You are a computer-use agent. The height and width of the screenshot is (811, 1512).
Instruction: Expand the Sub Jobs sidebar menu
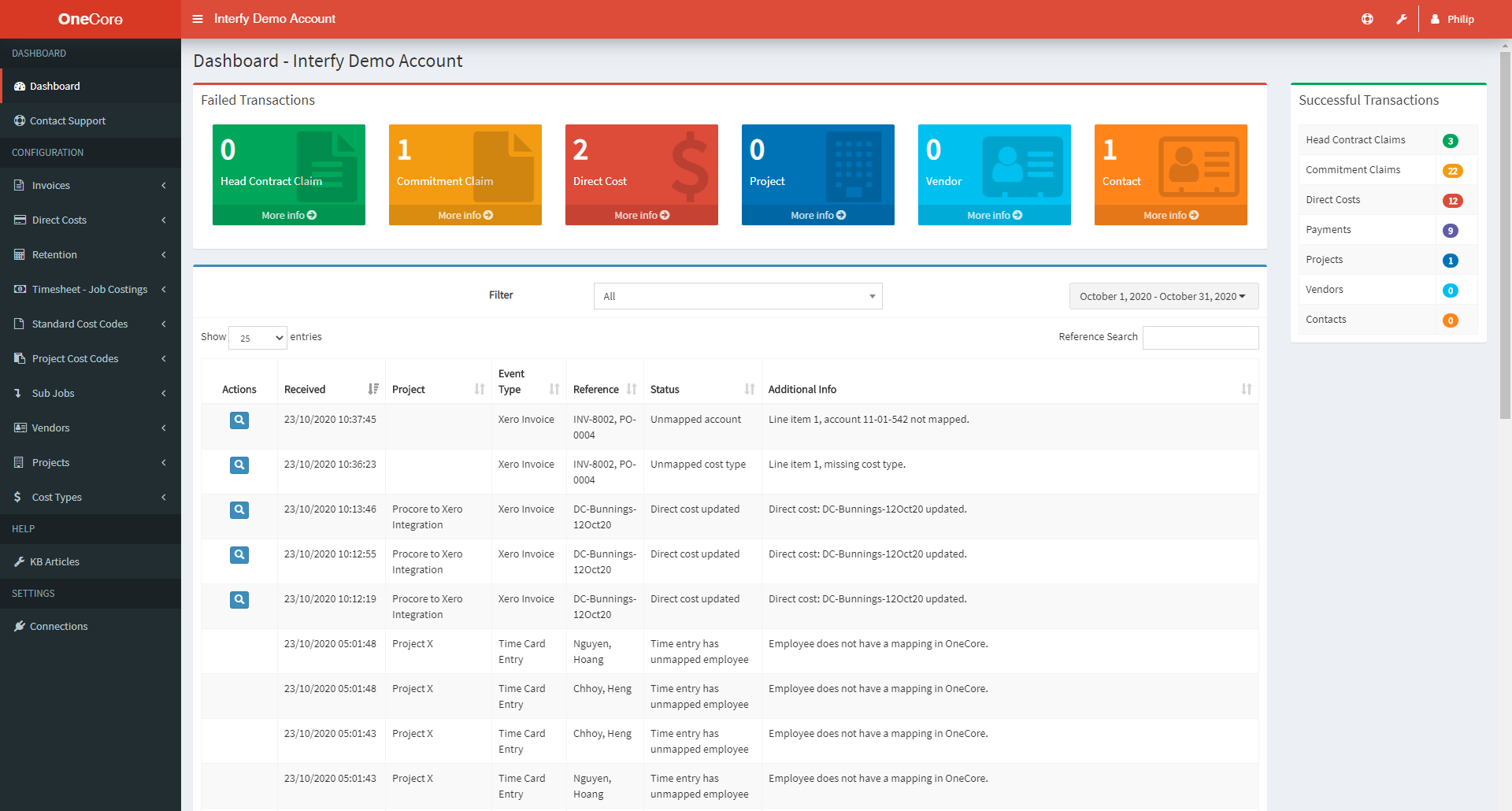coord(91,393)
